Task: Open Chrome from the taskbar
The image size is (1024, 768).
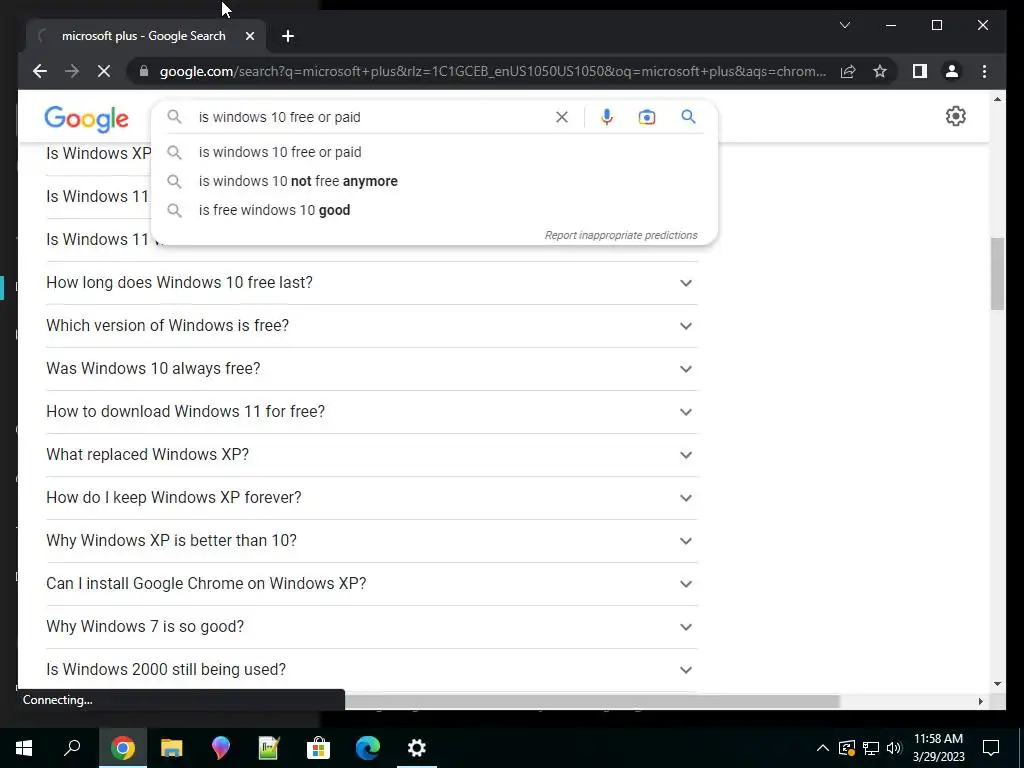Action: 123,748
